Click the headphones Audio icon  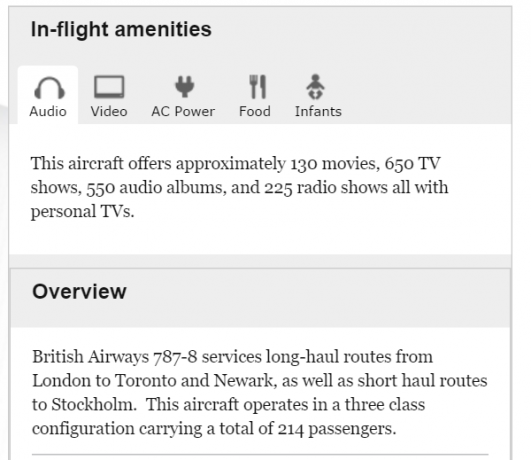click(49, 88)
